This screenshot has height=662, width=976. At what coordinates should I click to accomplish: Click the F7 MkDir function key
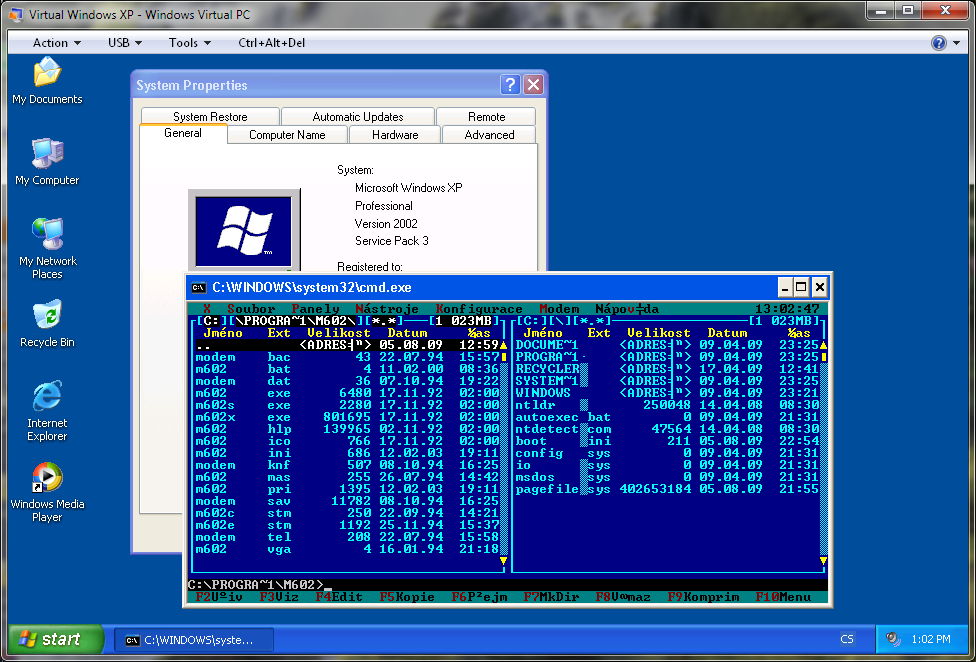pos(551,597)
